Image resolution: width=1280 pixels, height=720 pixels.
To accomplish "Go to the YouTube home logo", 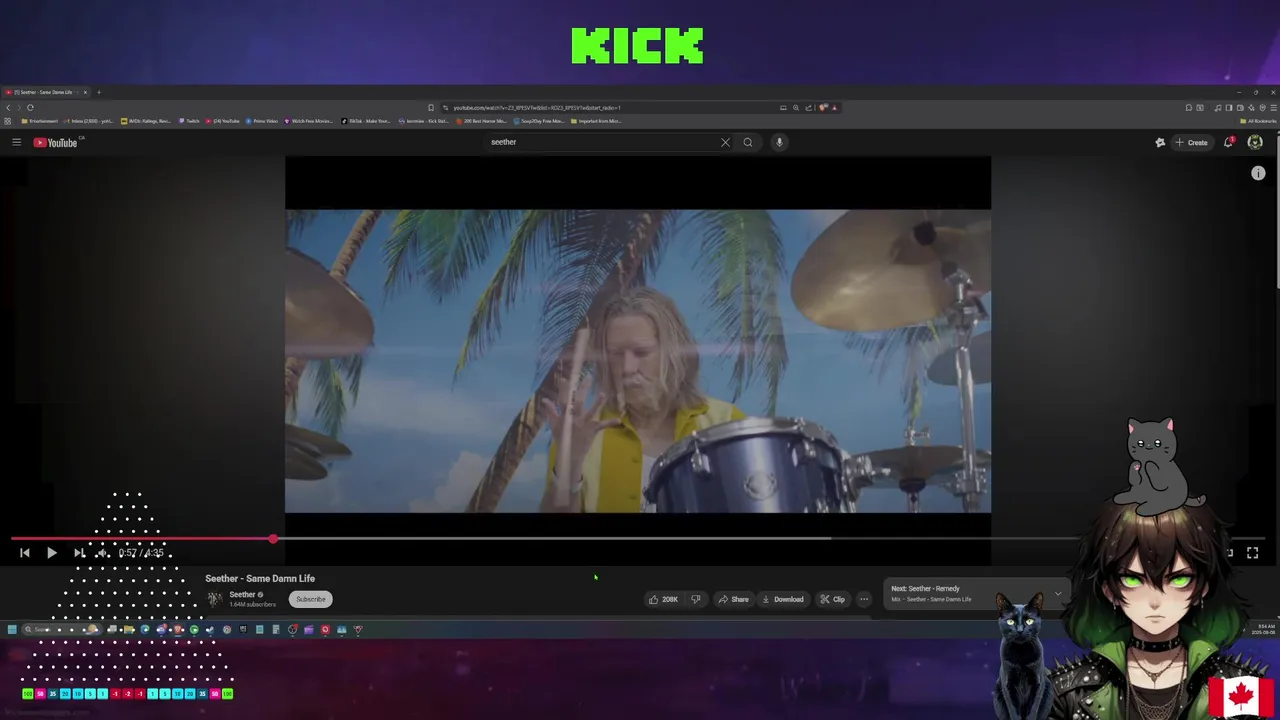I will point(57,142).
